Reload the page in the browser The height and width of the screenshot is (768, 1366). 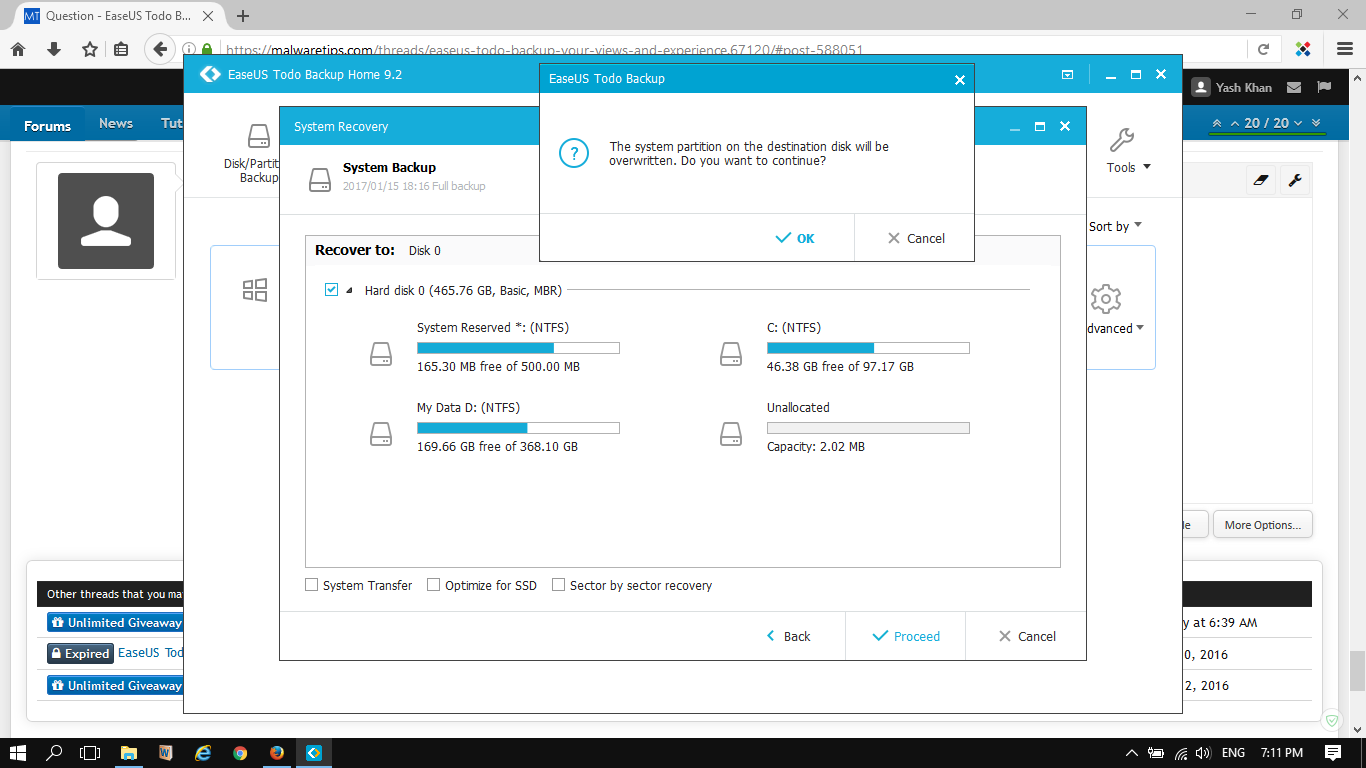tap(1264, 49)
